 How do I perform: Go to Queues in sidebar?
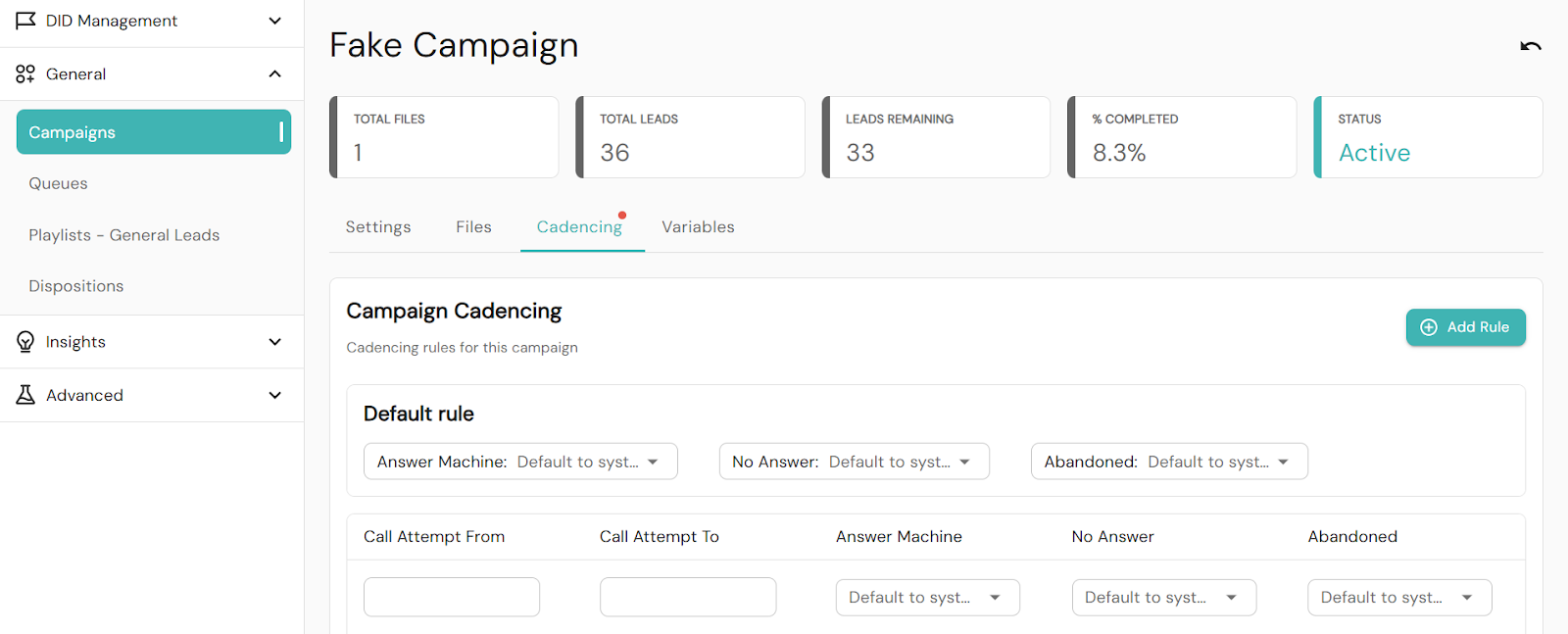58,183
